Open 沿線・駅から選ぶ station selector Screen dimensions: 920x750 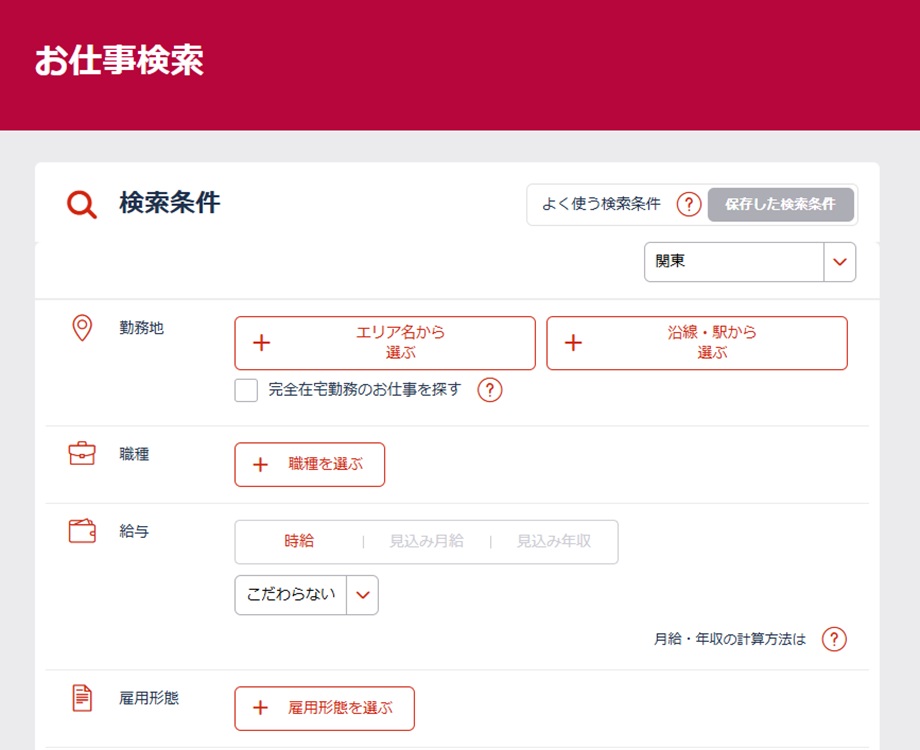click(697, 343)
